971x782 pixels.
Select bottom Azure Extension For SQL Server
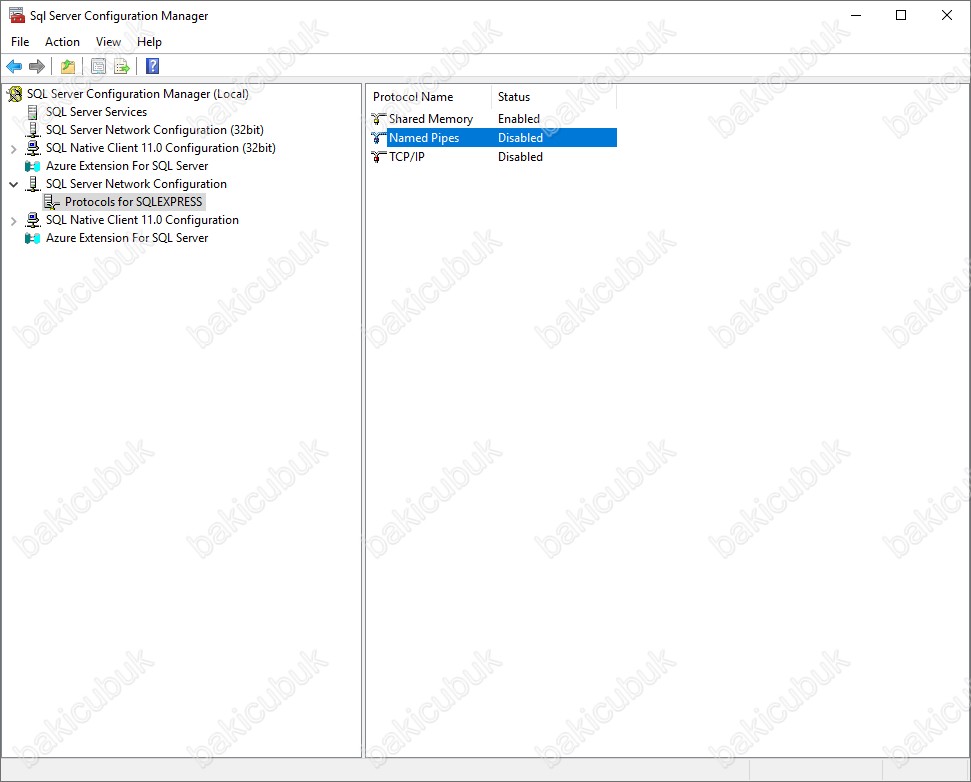127,238
